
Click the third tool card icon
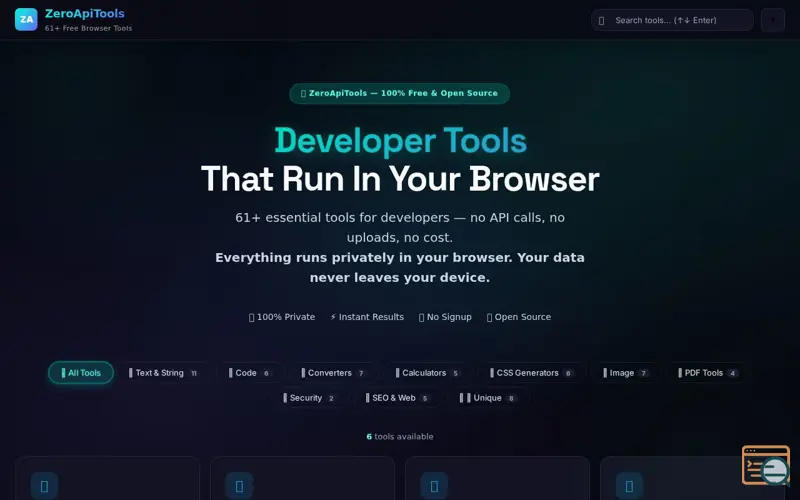[434, 486]
